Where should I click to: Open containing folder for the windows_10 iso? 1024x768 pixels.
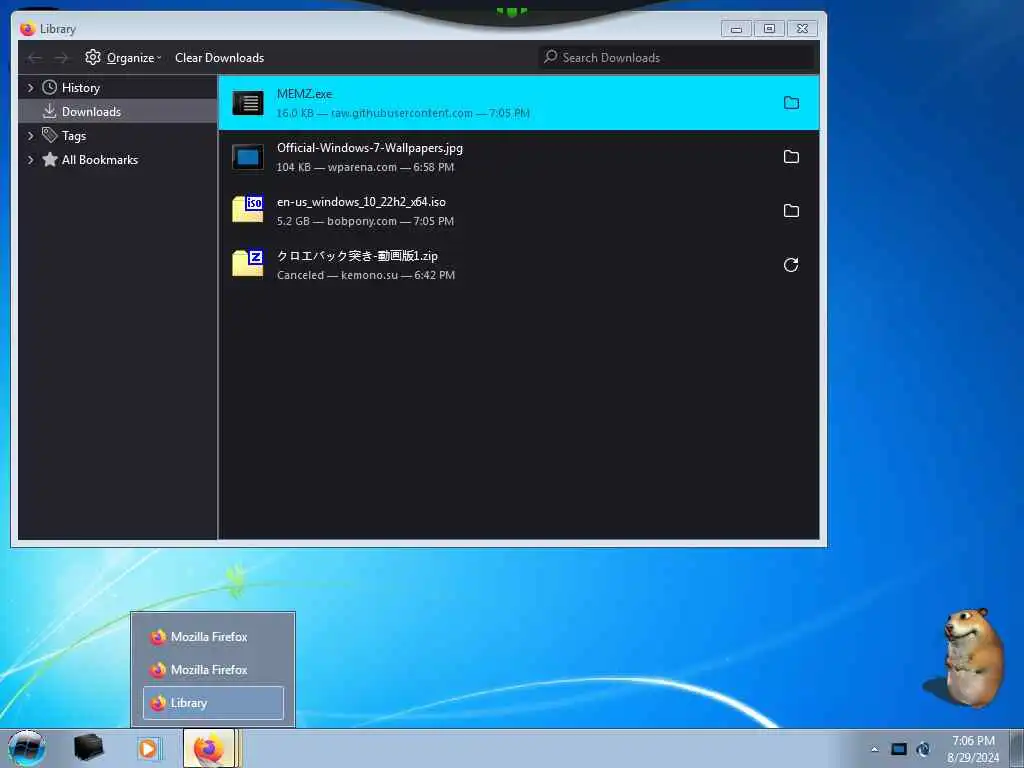pyautogui.click(x=791, y=210)
